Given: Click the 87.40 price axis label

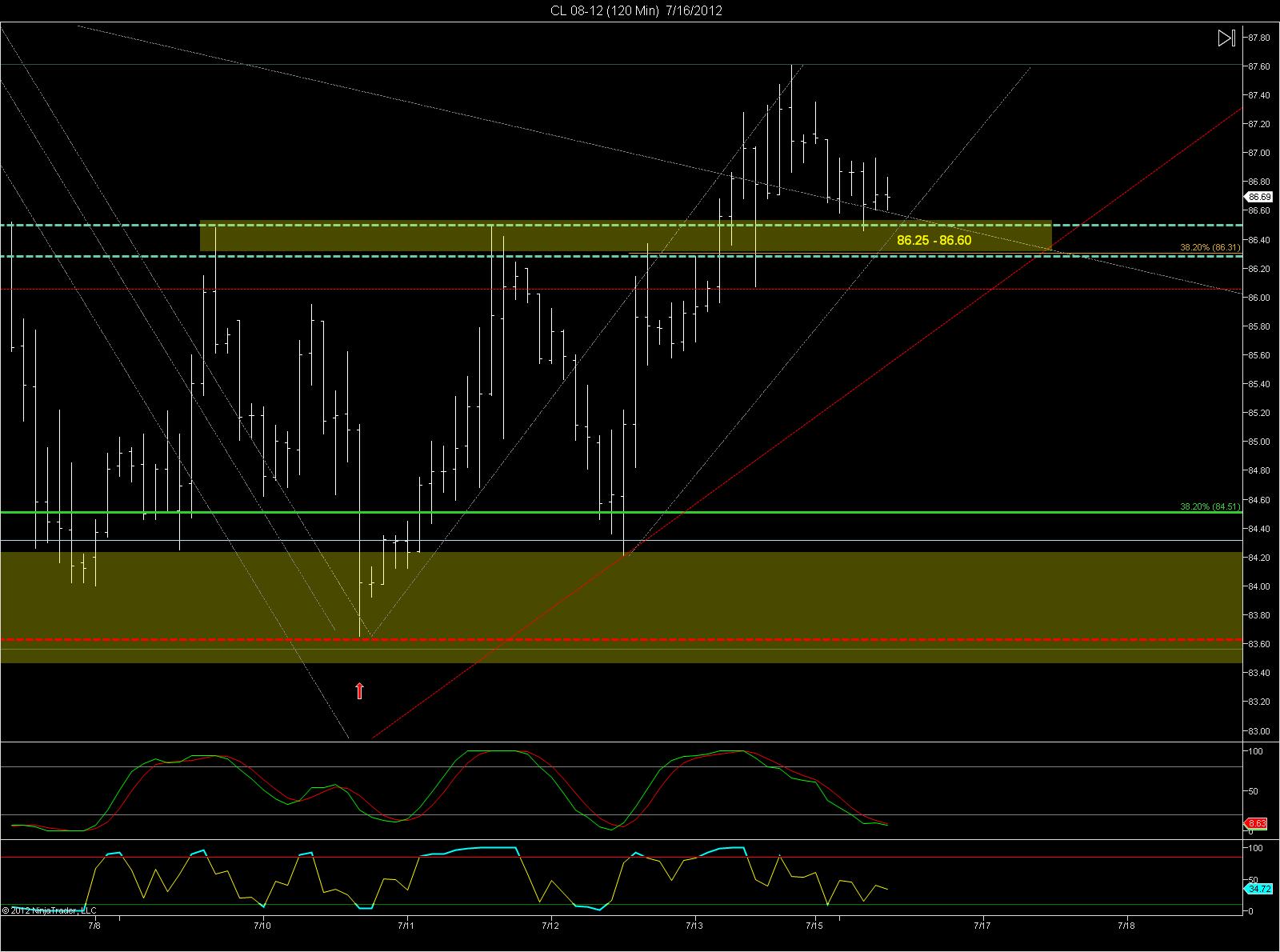Looking at the screenshot, I should pos(1258,95).
